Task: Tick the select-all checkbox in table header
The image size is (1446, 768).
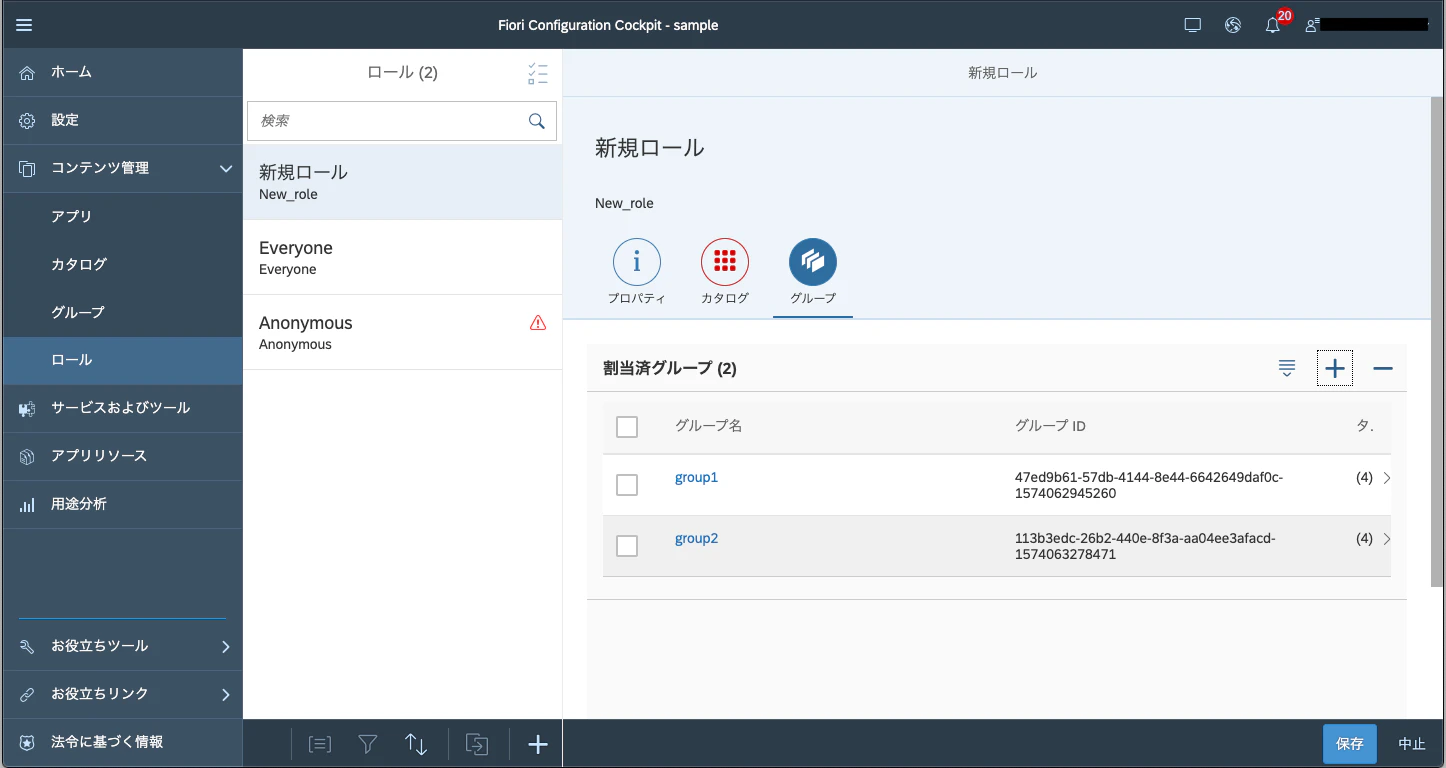Action: (627, 427)
